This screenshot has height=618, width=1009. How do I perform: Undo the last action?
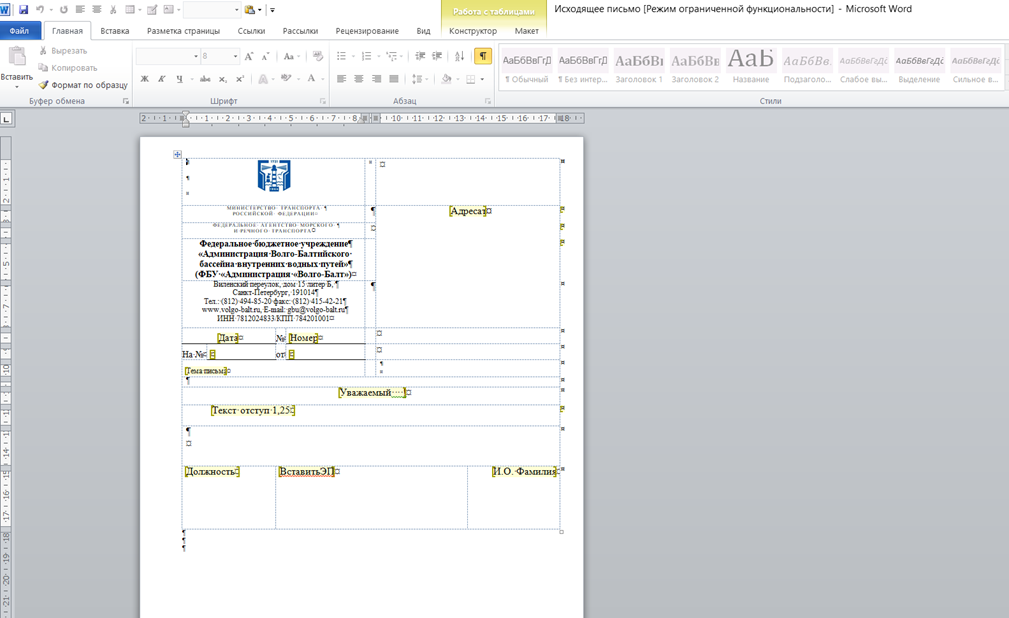[40, 10]
